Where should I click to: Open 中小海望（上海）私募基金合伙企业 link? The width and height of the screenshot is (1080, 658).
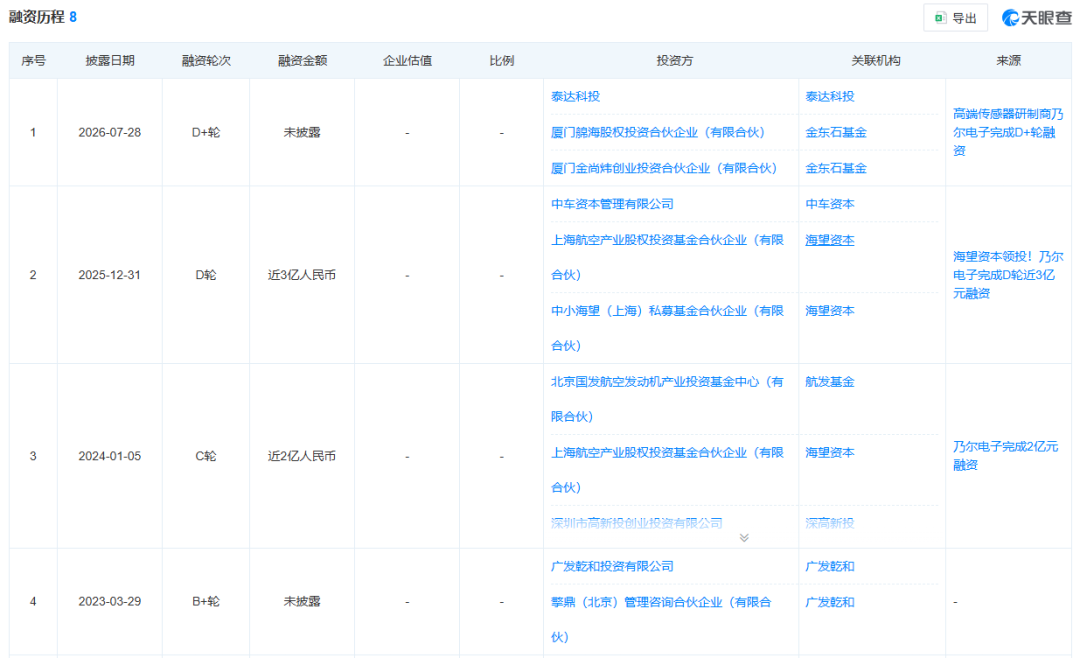click(667, 328)
